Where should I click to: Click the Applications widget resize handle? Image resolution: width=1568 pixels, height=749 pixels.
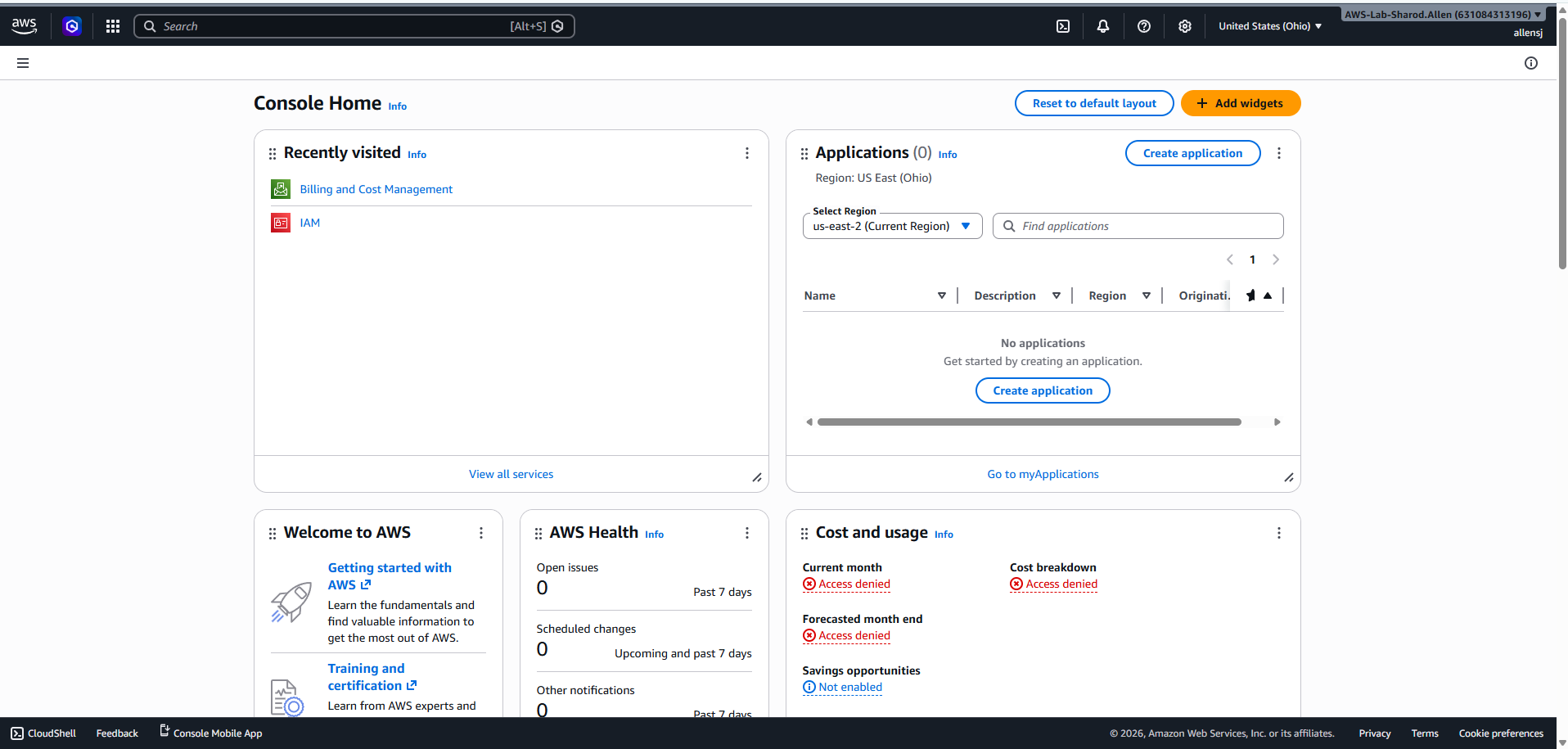[x=1289, y=477]
